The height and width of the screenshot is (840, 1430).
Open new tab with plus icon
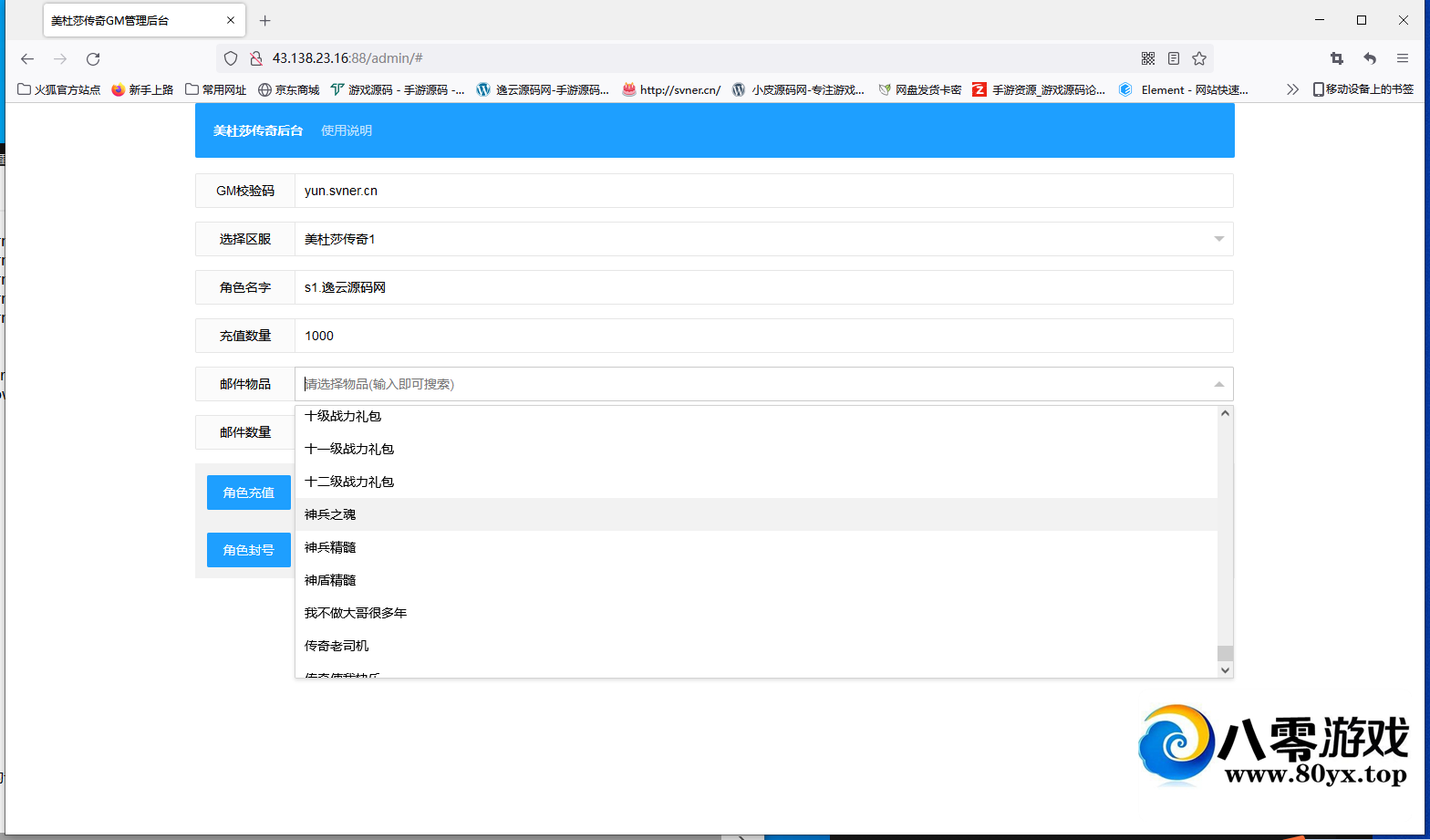(265, 20)
